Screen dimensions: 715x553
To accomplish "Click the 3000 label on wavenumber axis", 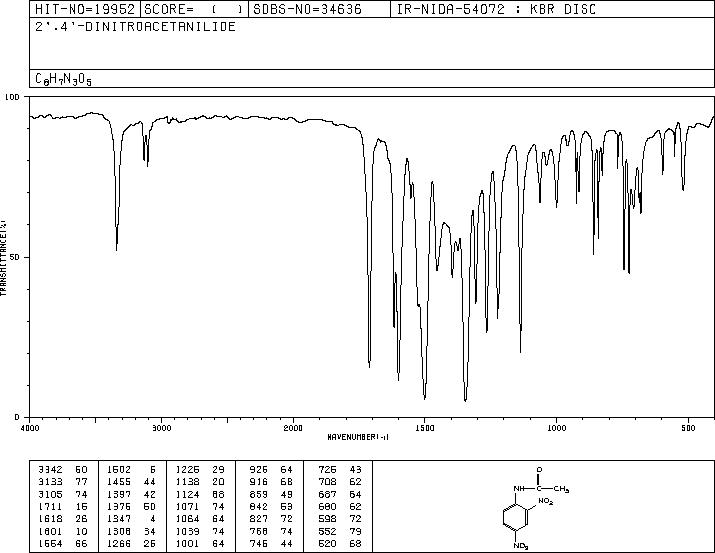I will 161,428.
